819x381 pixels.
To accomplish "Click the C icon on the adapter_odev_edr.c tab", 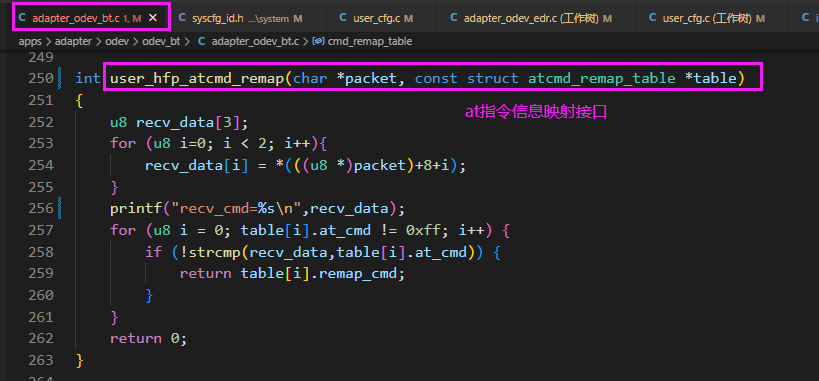I will (x=454, y=18).
